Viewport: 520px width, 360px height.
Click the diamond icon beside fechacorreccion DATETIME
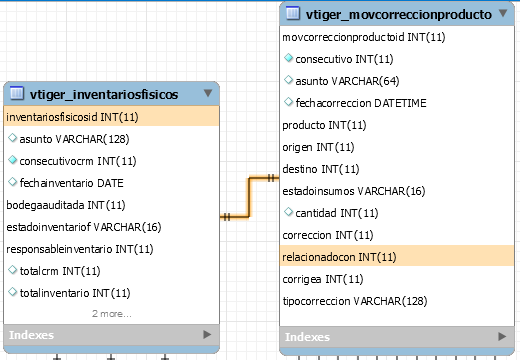click(288, 102)
